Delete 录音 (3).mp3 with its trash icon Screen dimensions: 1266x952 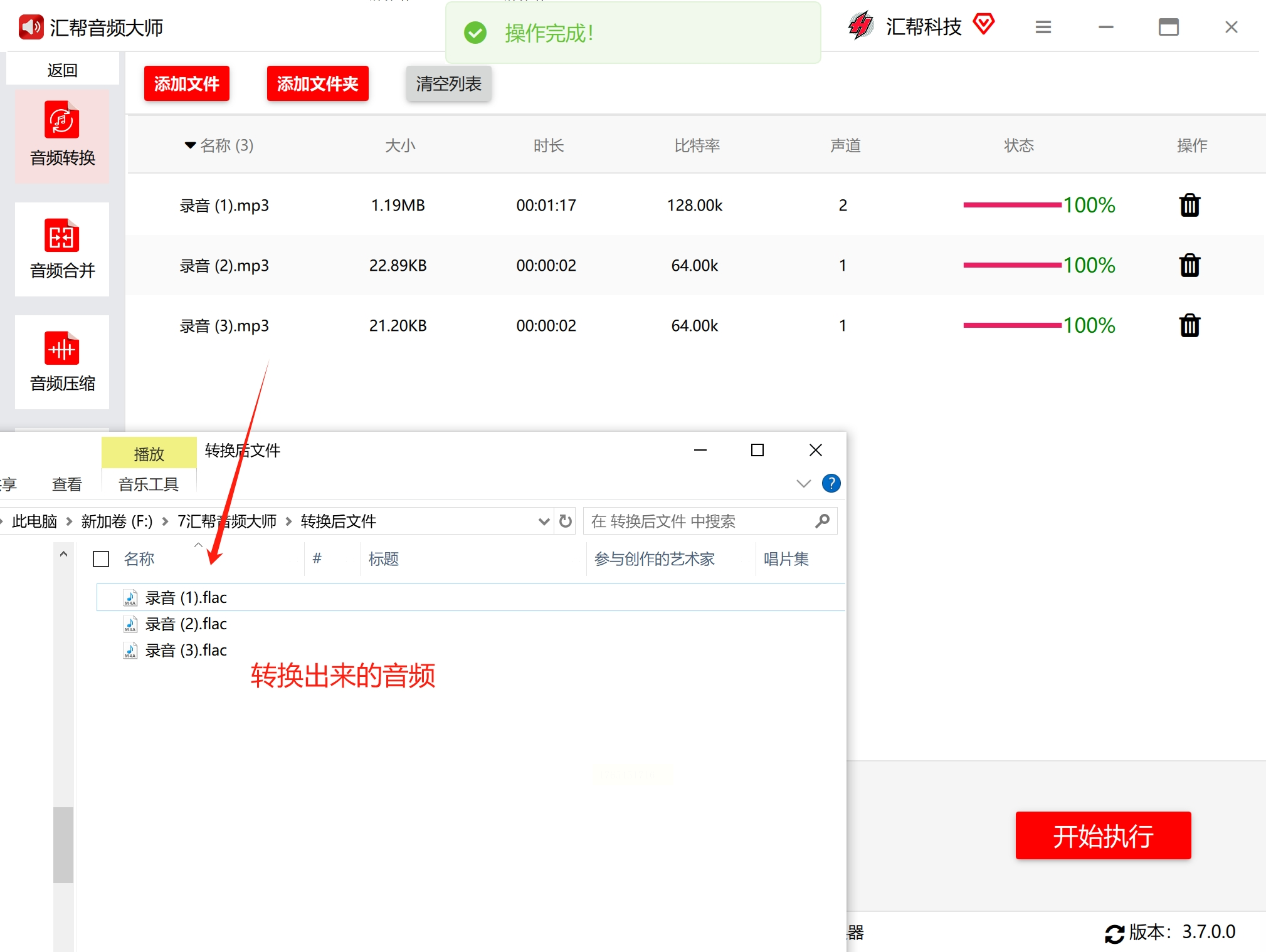point(1189,325)
